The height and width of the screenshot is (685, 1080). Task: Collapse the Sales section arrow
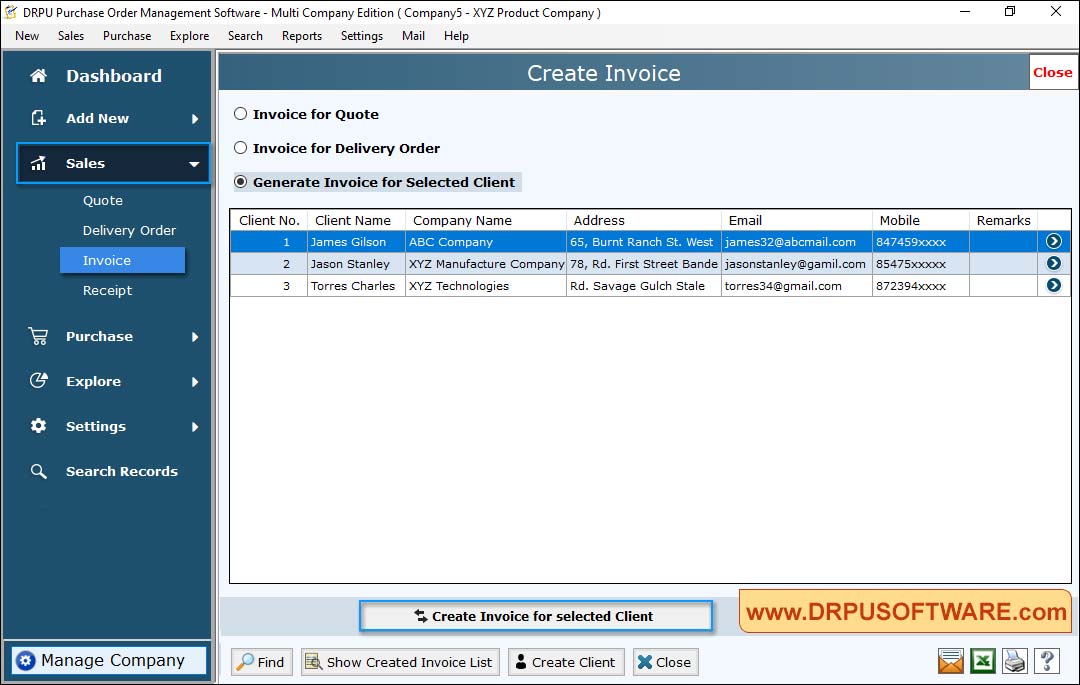tap(194, 164)
